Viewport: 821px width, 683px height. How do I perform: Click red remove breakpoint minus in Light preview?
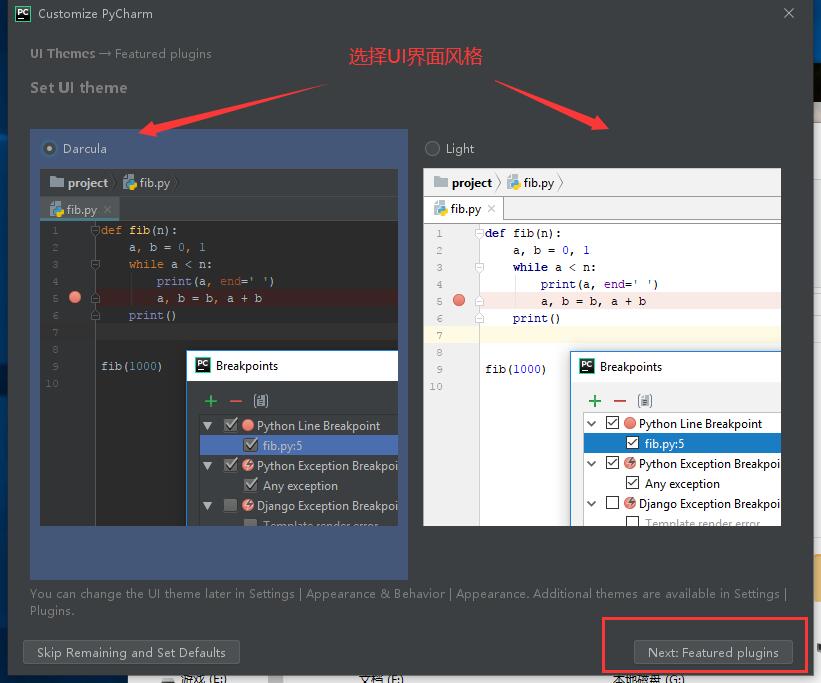620,401
